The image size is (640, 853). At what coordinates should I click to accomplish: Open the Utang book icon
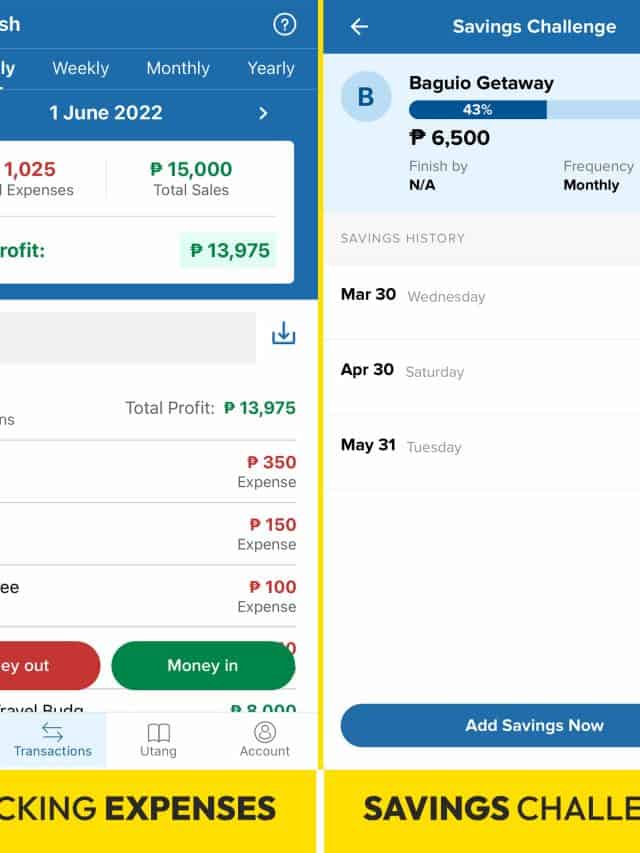158,733
